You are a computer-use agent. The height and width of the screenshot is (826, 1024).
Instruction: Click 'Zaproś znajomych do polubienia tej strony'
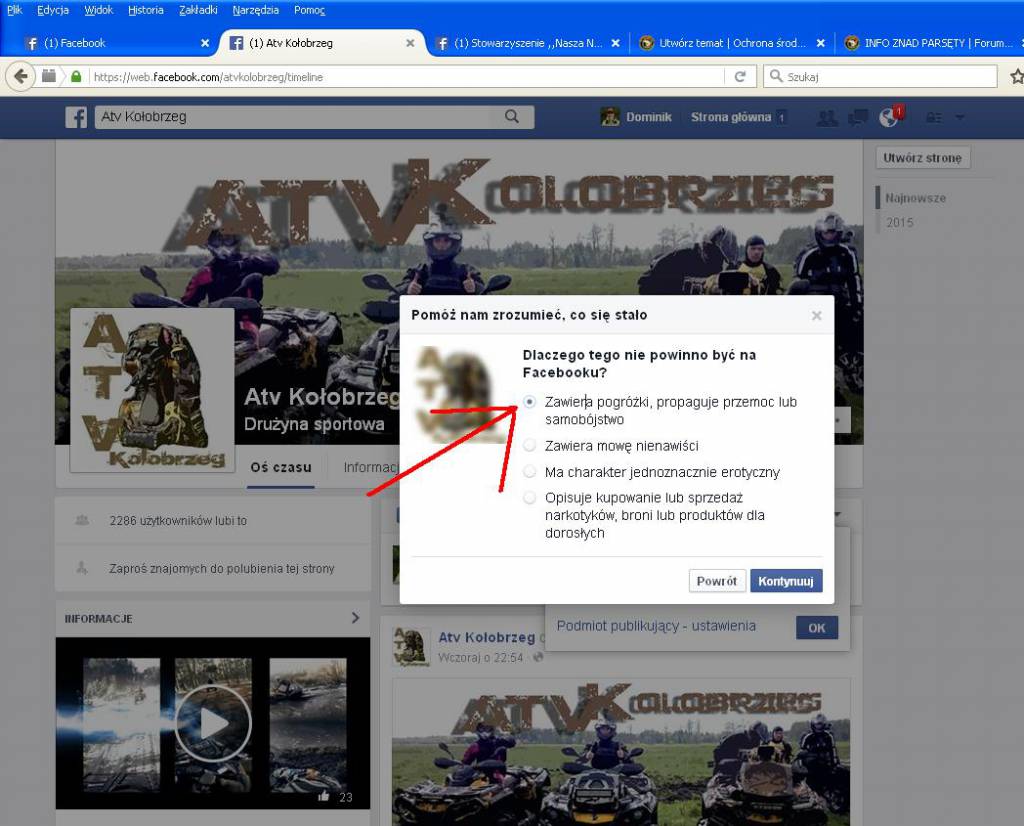click(213, 568)
